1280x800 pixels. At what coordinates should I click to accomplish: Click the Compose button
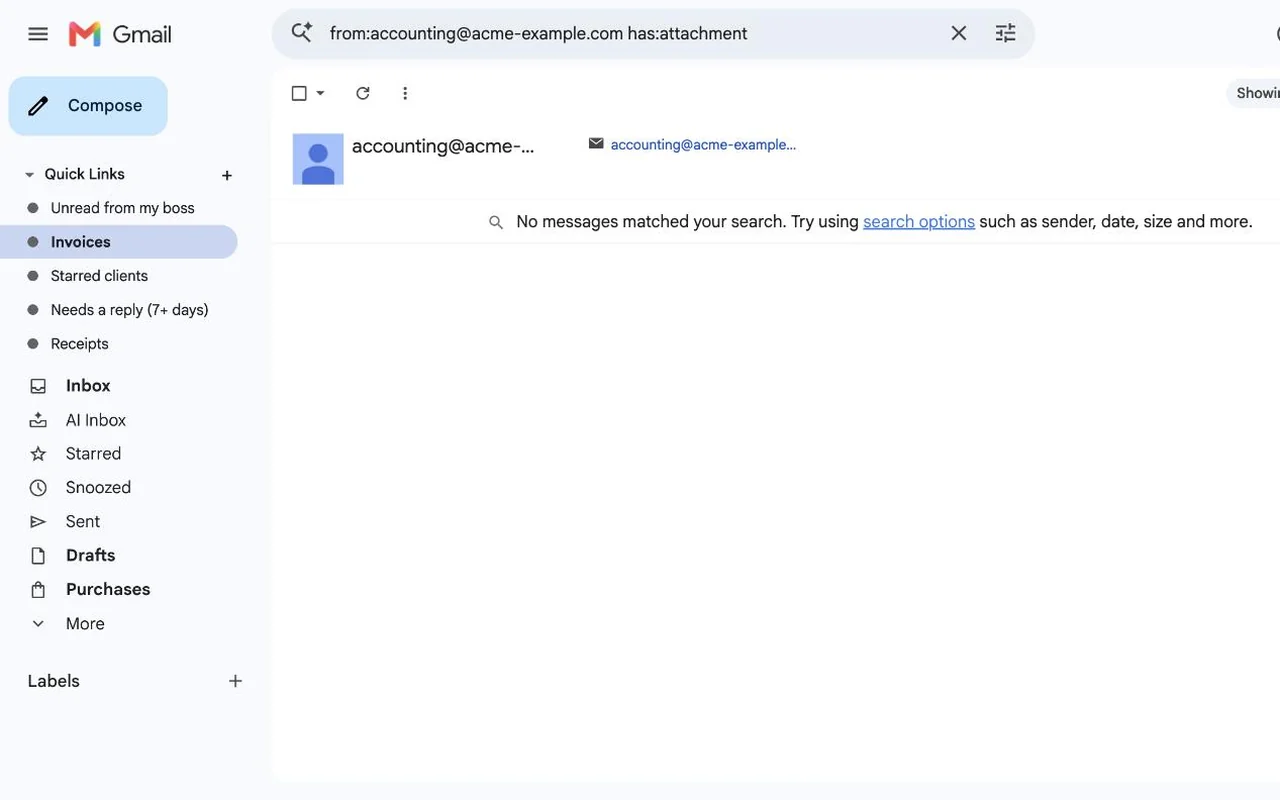(x=88, y=106)
